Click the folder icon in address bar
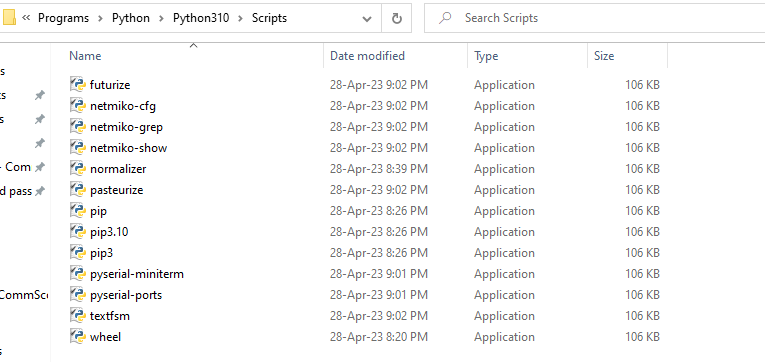This screenshot has height=362, width=765. pyautogui.click(x=9, y=18)
